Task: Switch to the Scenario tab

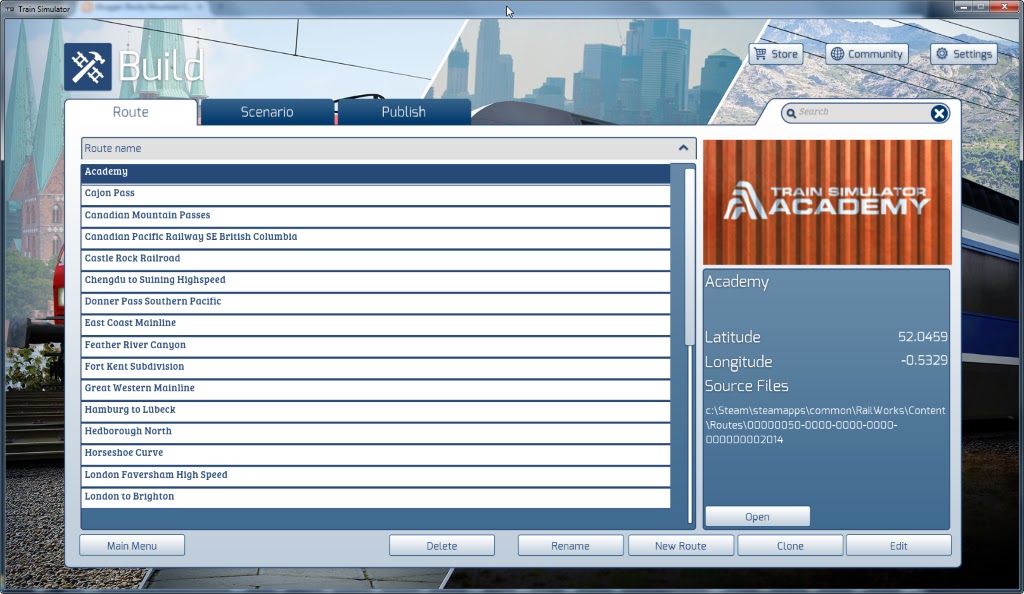Action: pos(266,113)
